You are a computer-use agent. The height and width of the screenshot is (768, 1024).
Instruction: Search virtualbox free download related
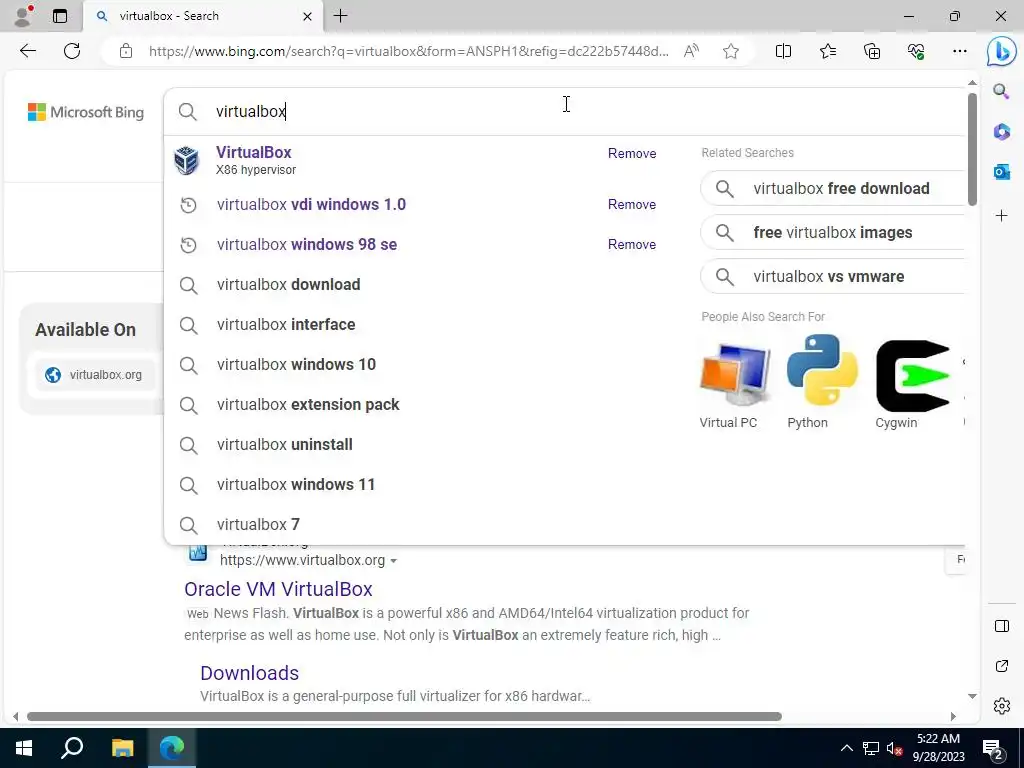click(832, 189)
